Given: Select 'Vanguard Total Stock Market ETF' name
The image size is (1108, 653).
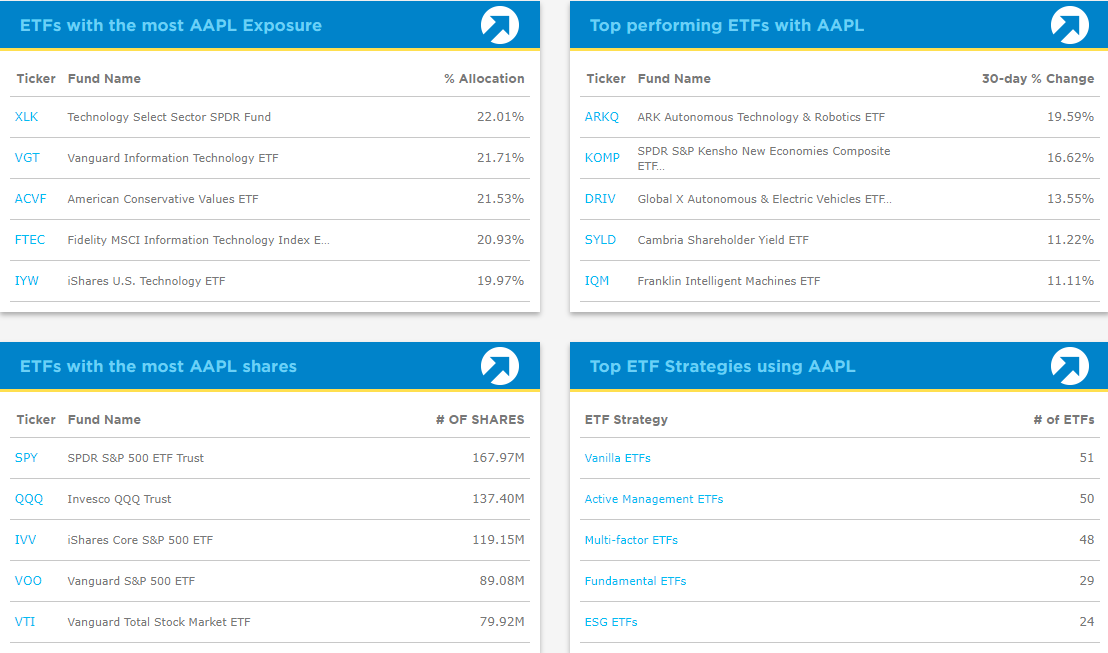Looking at the screenshot, I should point(159,622).
